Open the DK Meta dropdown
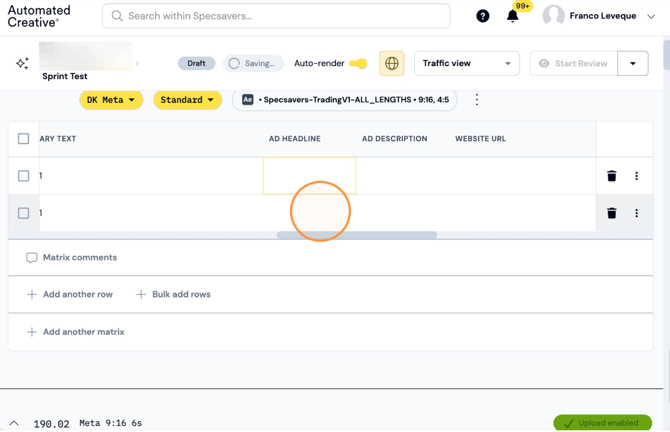670x432 pixels. [111, 100]
